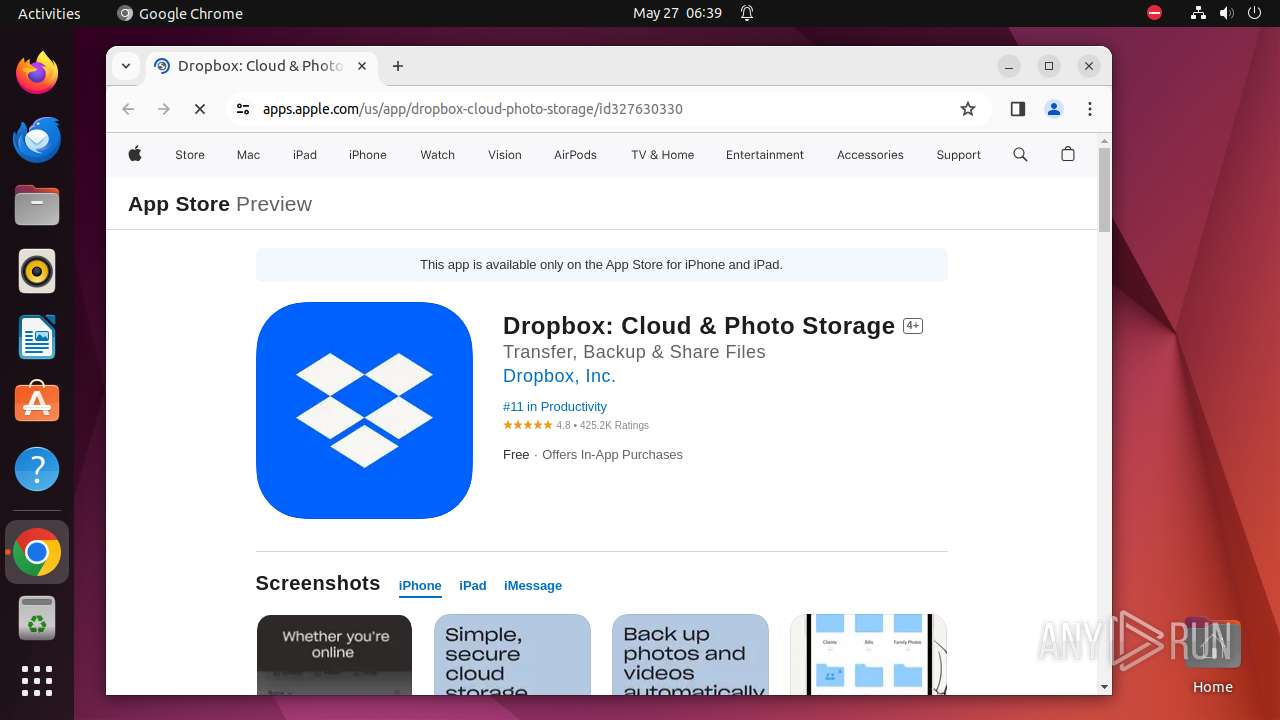Open the Files manager in the dock
Image resolution: width=1280 pixels, height=720 pixels.
[x=37, y=205]
